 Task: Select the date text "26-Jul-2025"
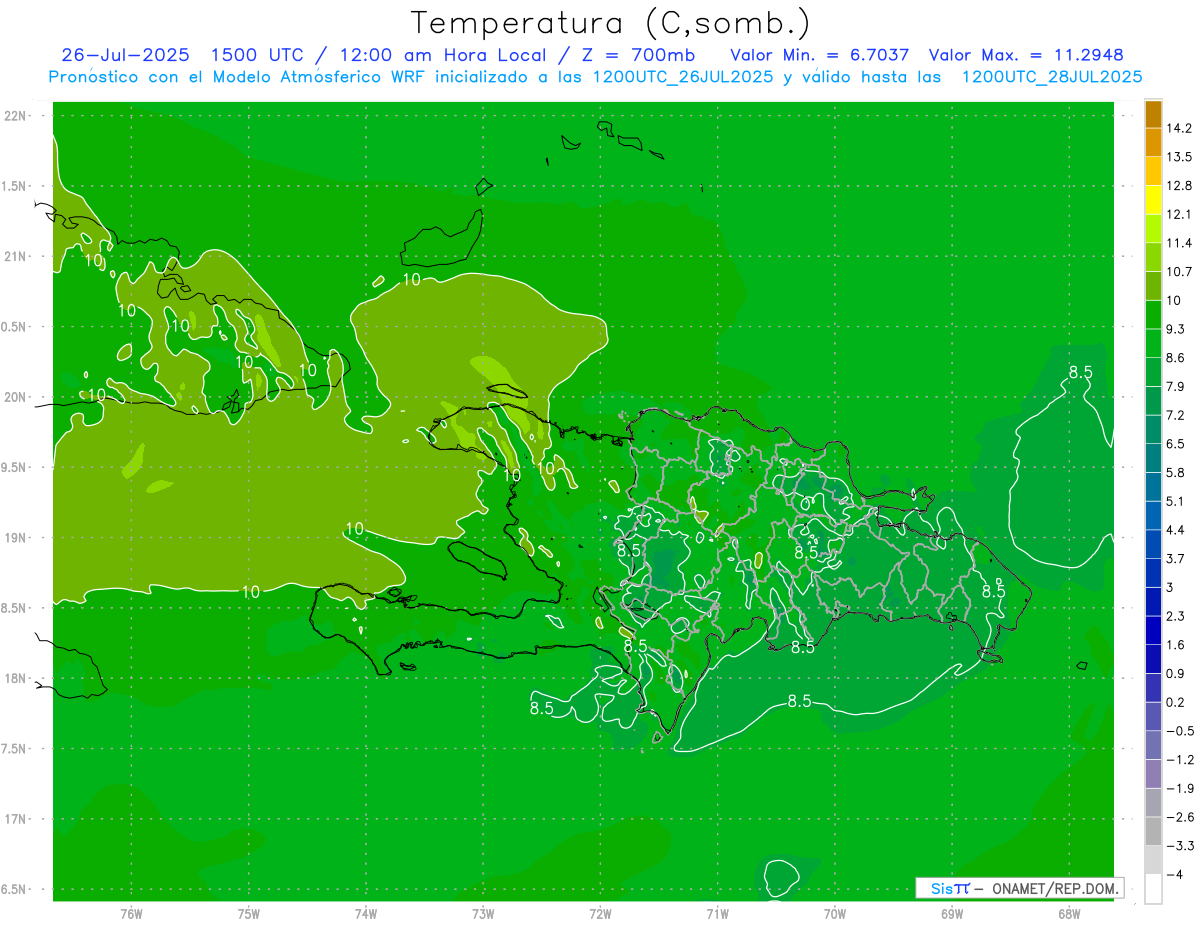[128, 55]
